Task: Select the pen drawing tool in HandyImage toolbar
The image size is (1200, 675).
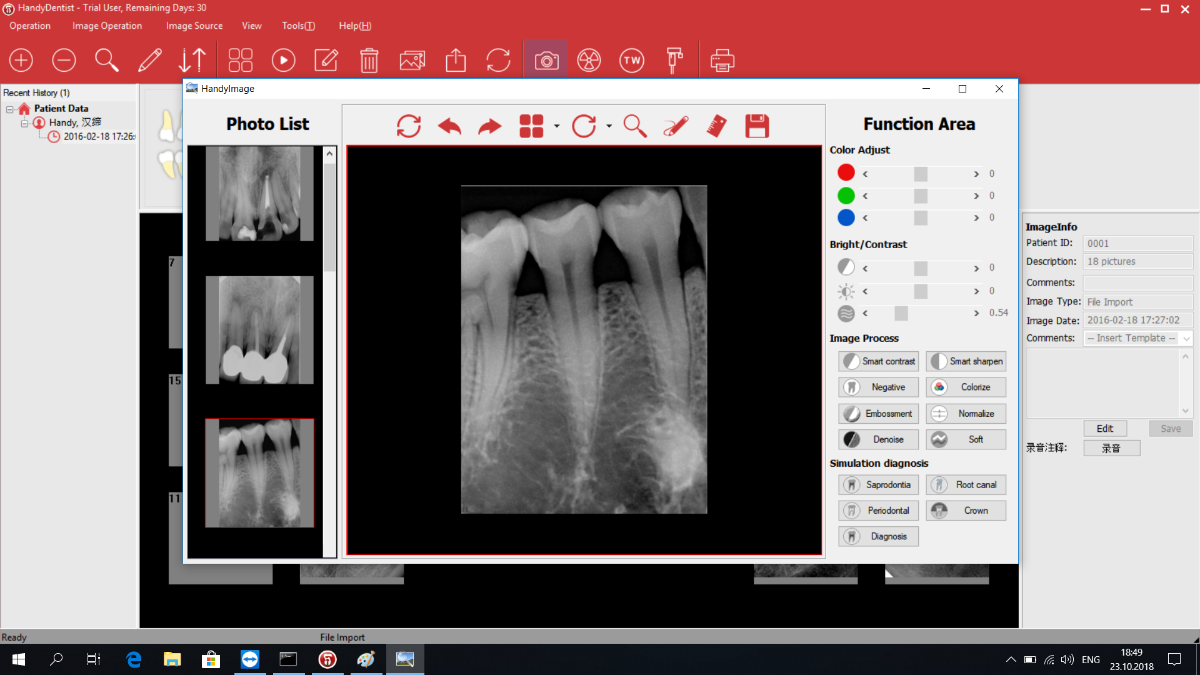Action: pos(675,126)
